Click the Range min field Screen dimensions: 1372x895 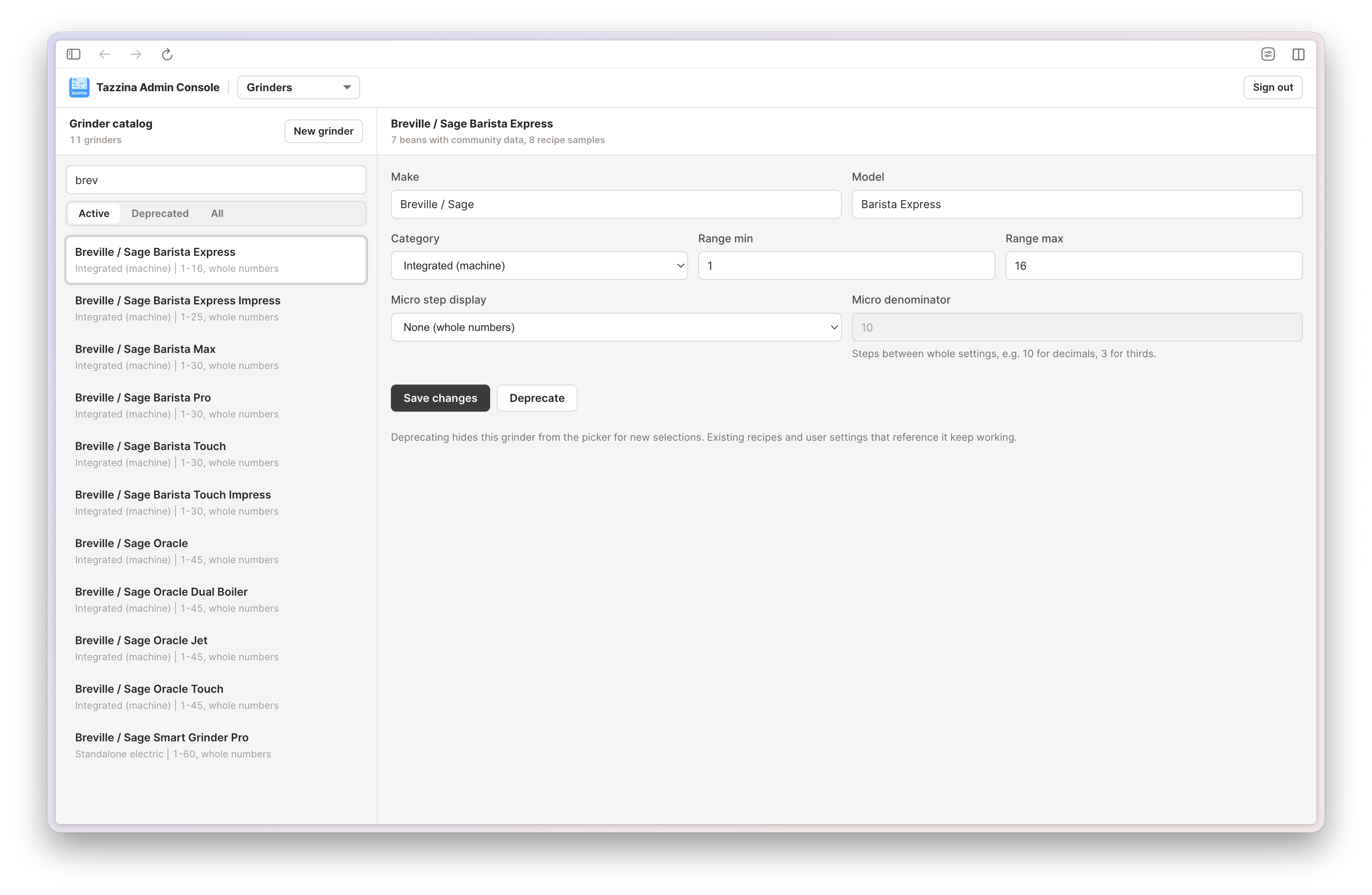846,265
